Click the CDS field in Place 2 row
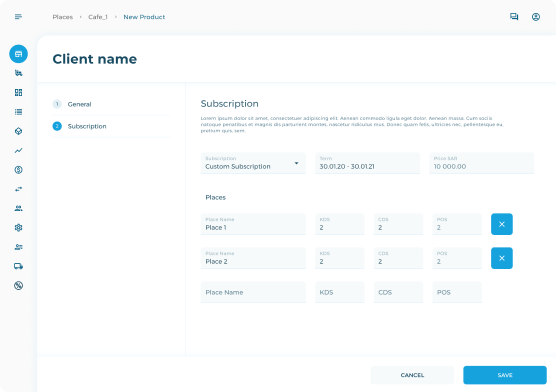This screenshot has width=556, height=392. [398, 258]
